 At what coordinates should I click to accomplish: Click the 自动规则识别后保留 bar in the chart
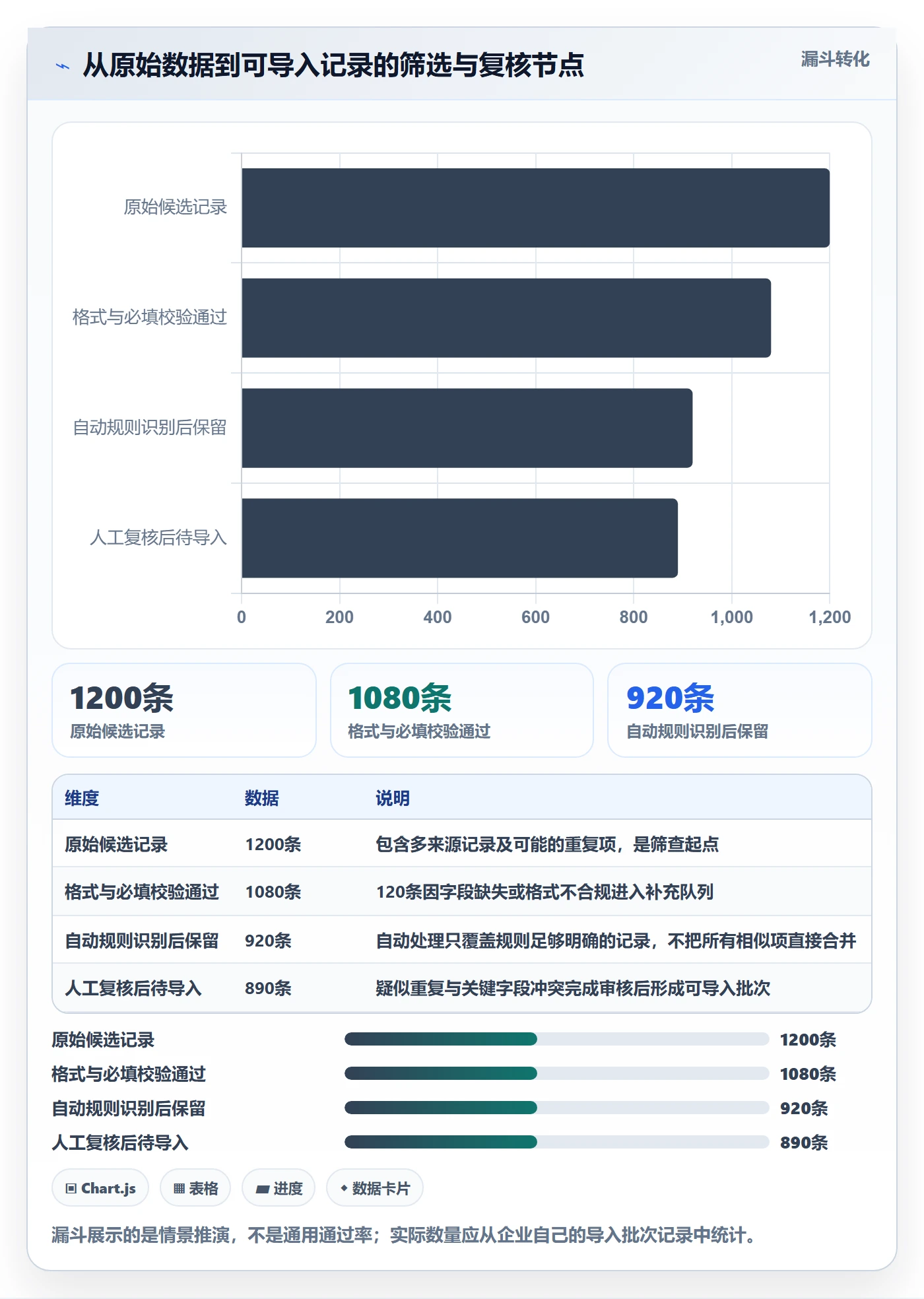tap(467, 428)
